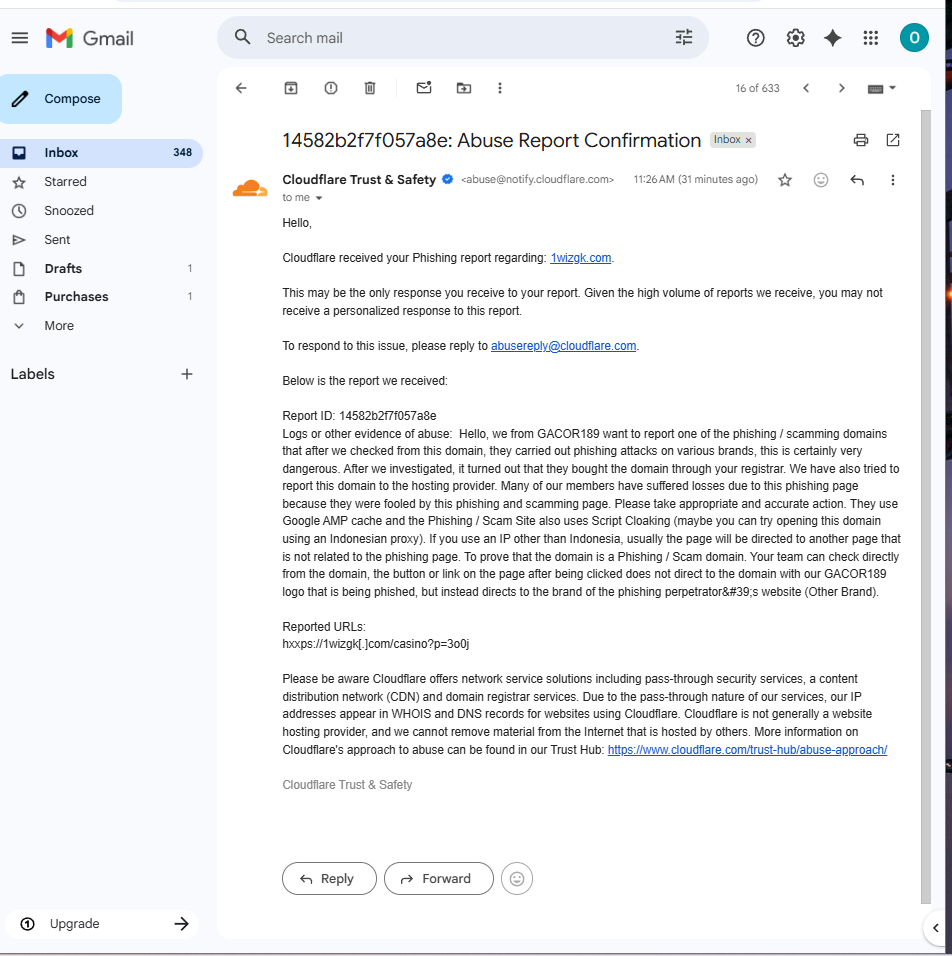Image resolution: width=952 pixels, height=956 pixels.
Task: Click the Cloudflare Trust & Safety signature
Action: (347, 785)
